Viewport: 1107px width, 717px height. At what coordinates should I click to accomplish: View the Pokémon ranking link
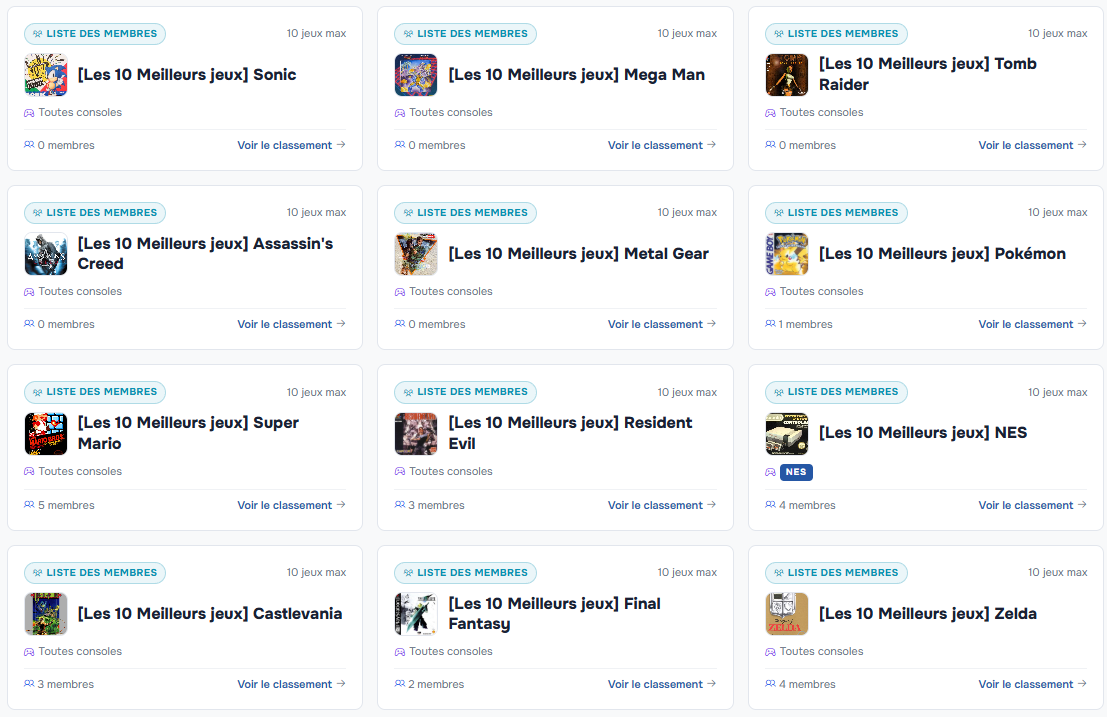point(1033,325)
